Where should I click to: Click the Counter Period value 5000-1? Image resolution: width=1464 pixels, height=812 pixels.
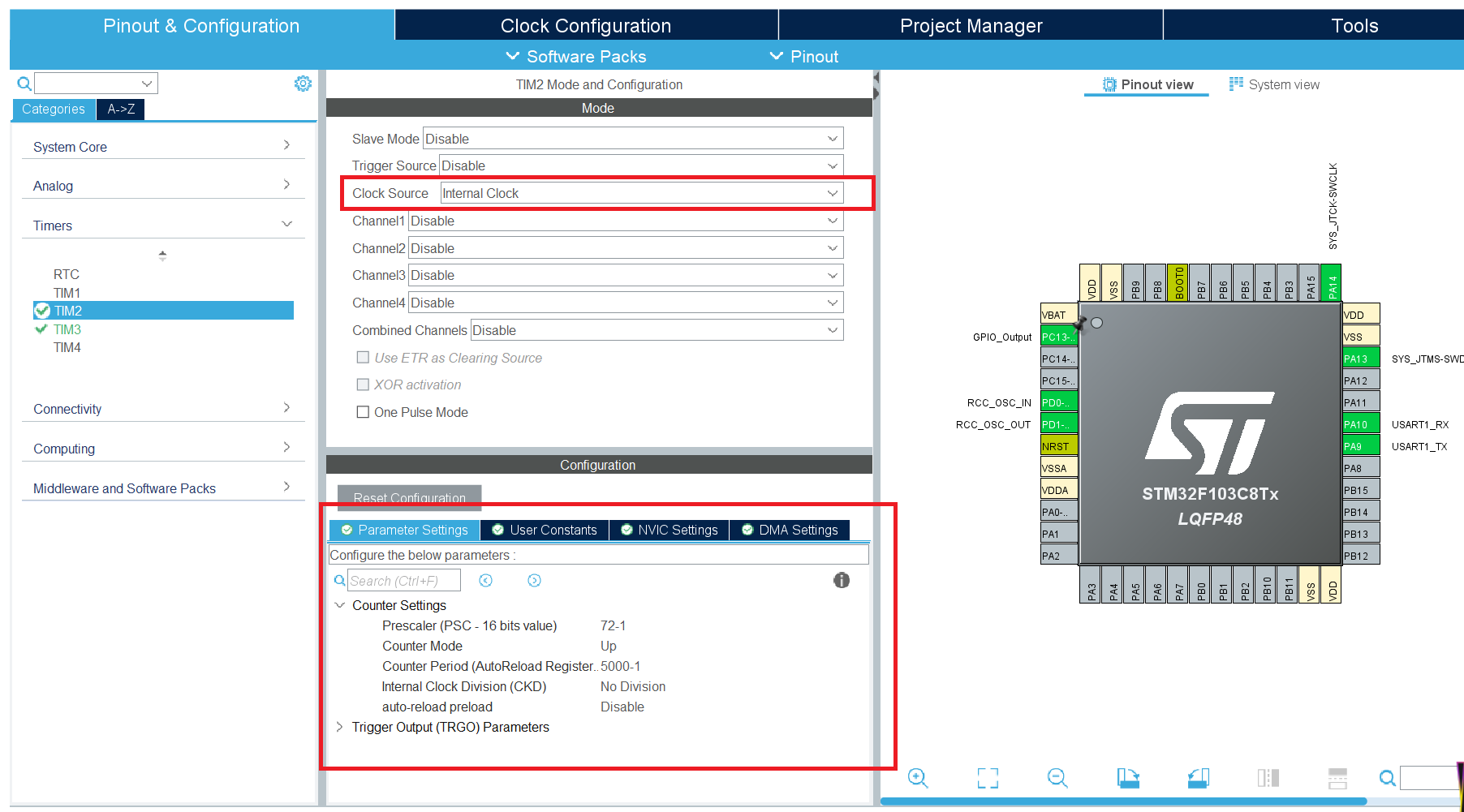[620, 666]
